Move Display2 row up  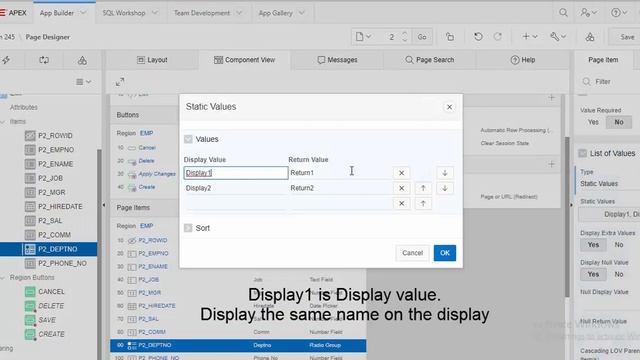point(423,188)
